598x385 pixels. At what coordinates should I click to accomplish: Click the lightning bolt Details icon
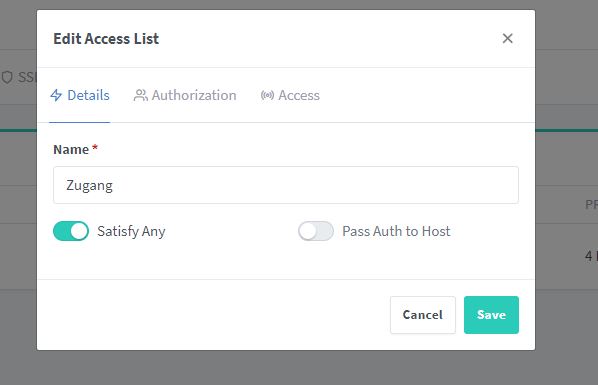click(56, 95)
